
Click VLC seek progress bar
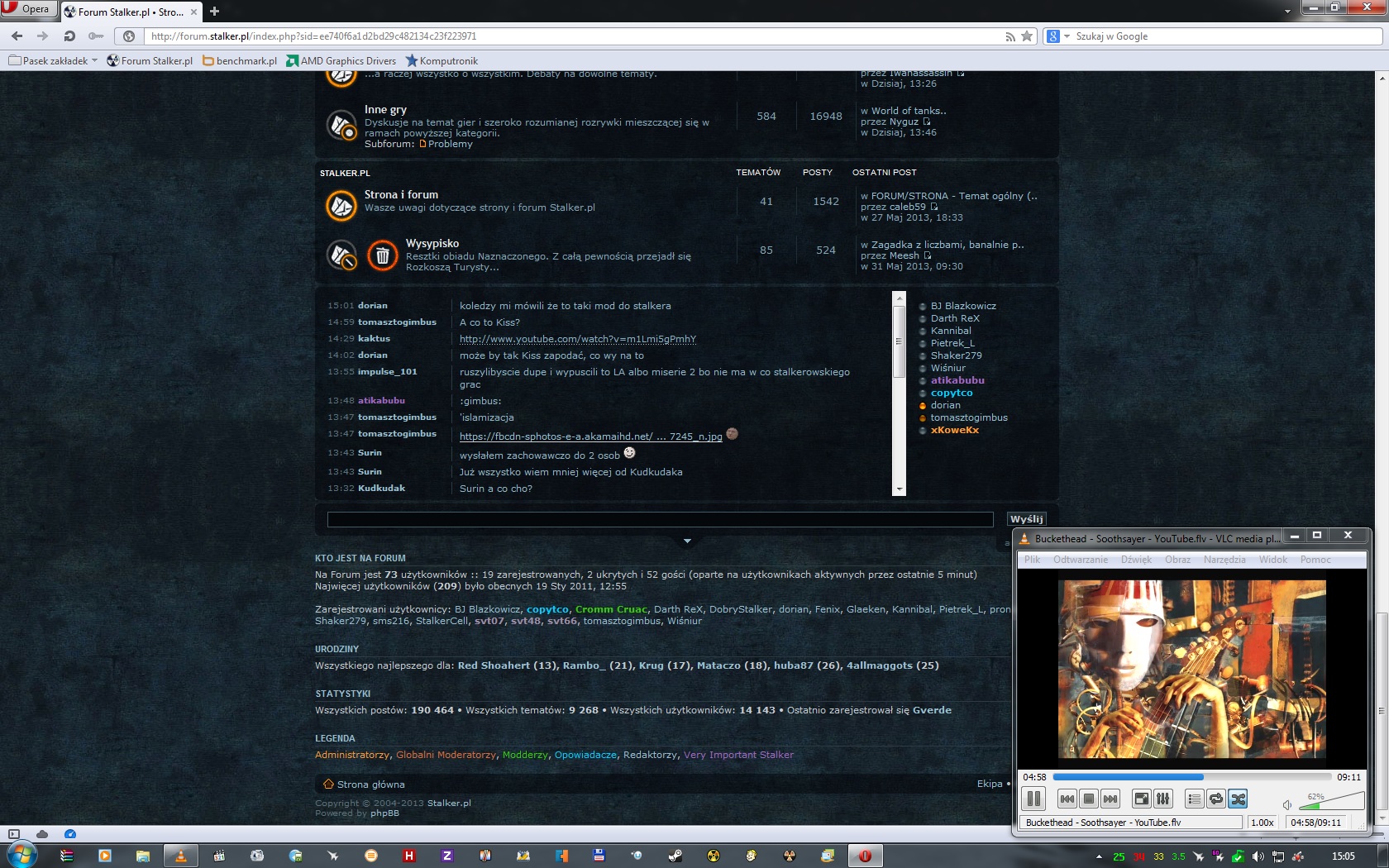[x=1191, y=777]
